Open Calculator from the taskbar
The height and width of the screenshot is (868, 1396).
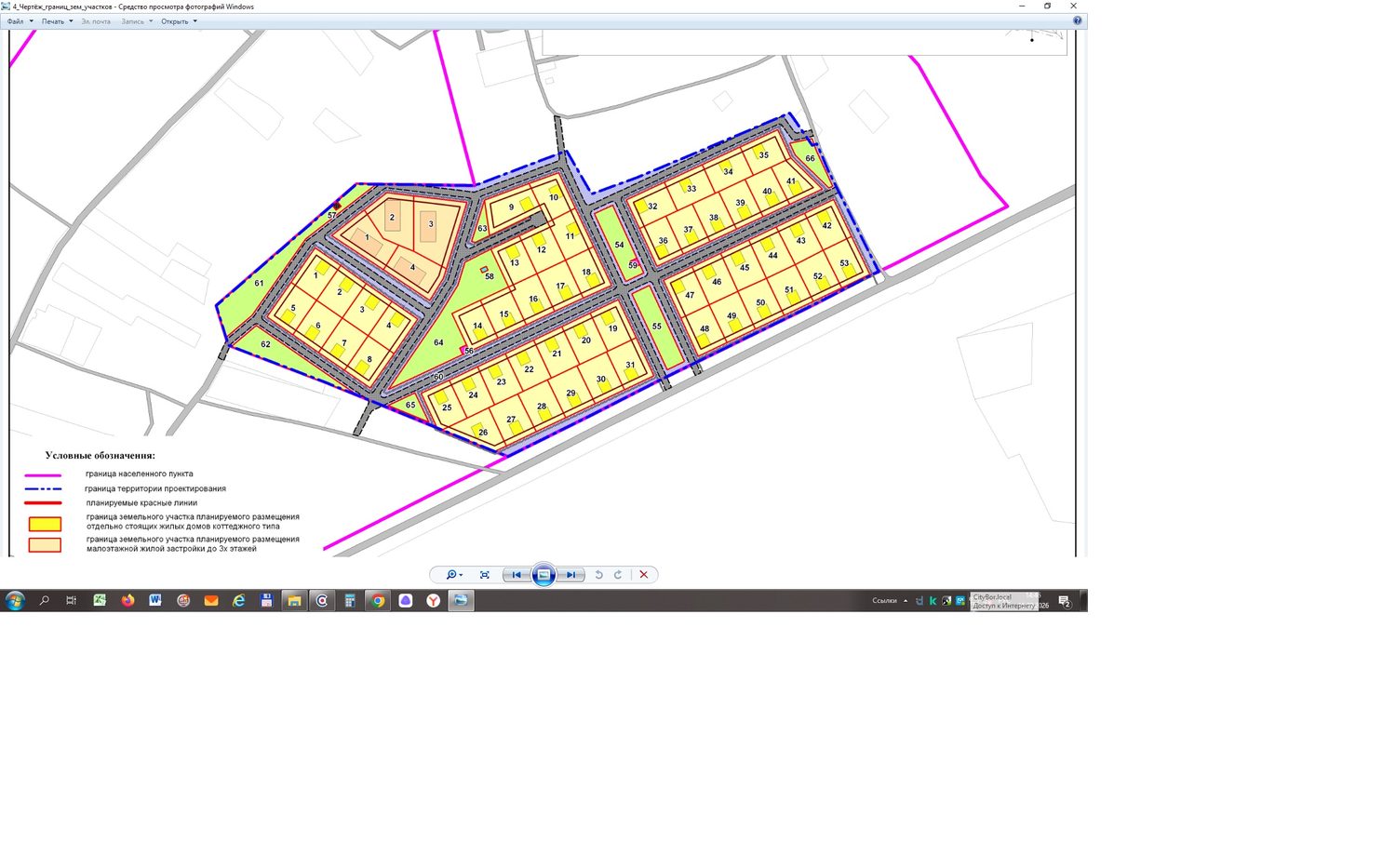350,601
